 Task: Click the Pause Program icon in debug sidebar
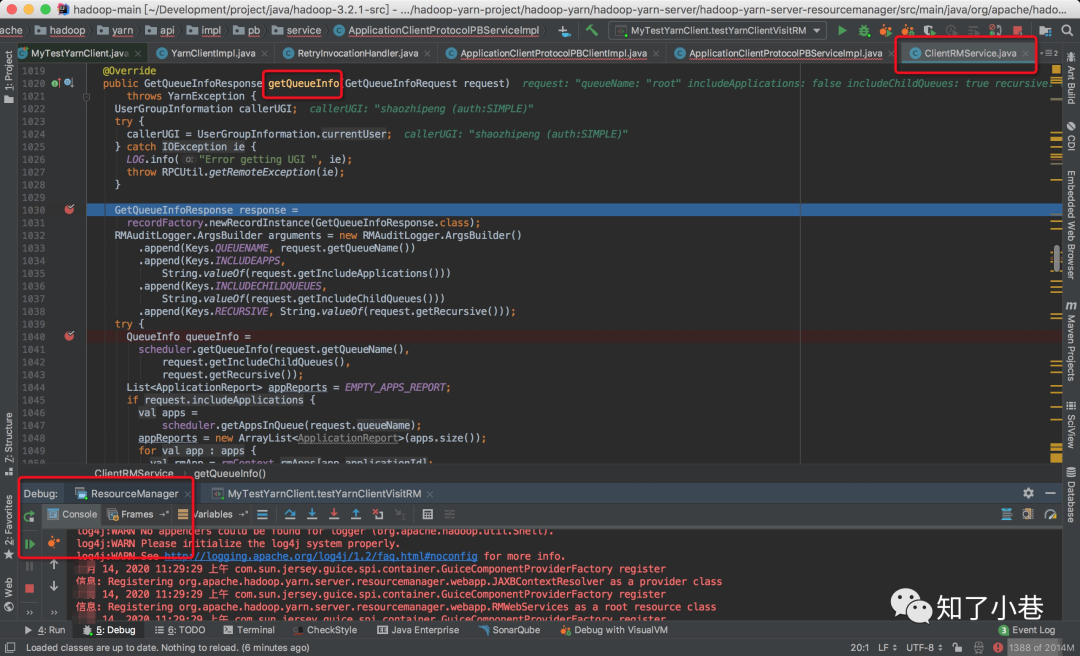point(29,566)
